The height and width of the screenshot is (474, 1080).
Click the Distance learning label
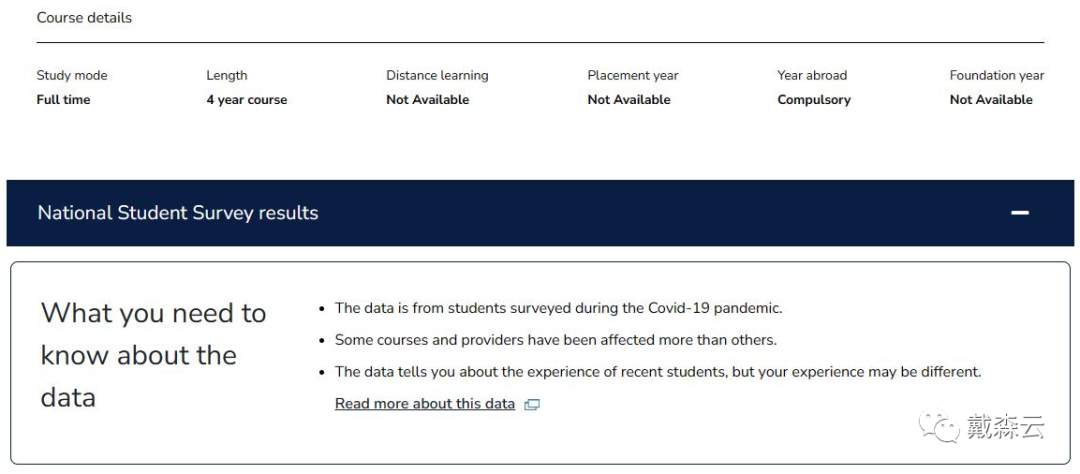pos(437,75)
